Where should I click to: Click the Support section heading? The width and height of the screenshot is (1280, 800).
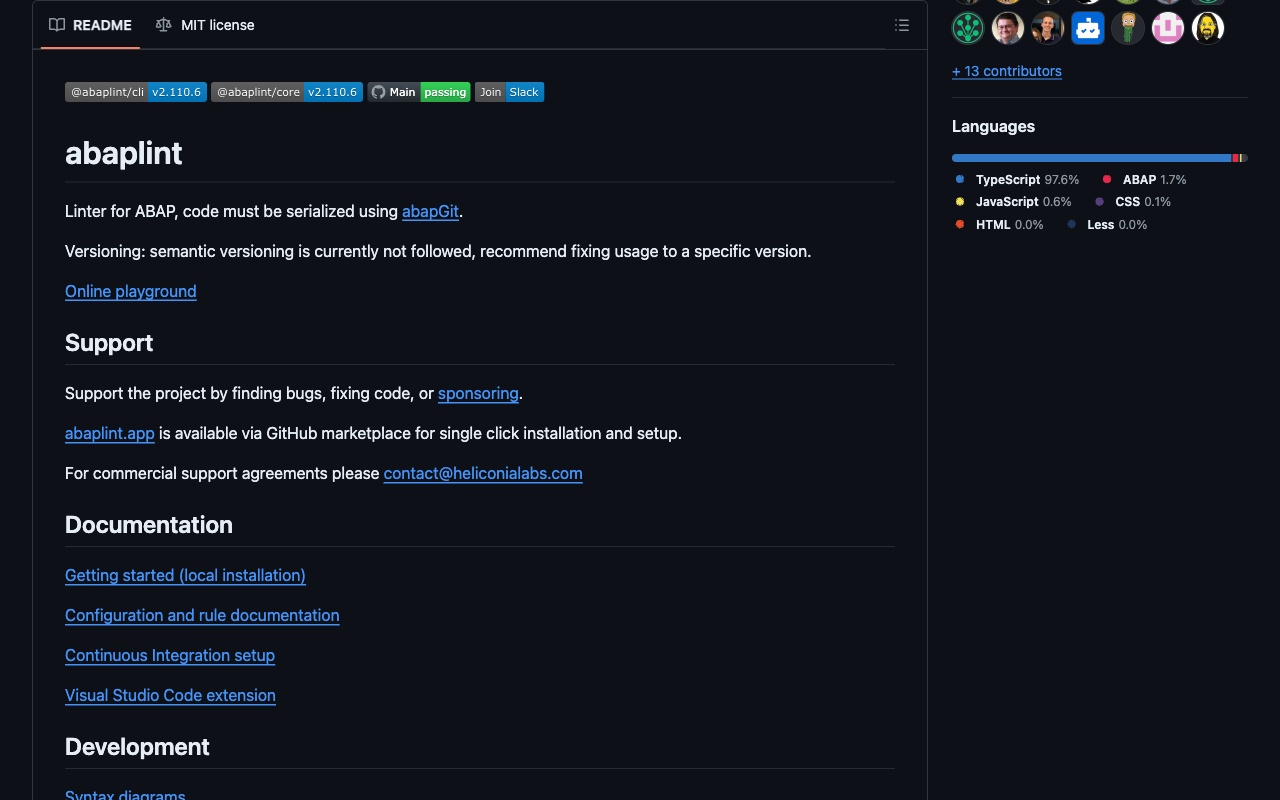coord(109,343)
